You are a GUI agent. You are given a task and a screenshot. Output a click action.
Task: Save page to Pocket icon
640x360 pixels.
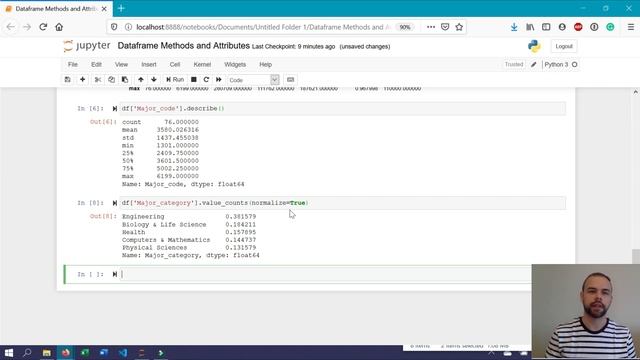click(445, 27)
